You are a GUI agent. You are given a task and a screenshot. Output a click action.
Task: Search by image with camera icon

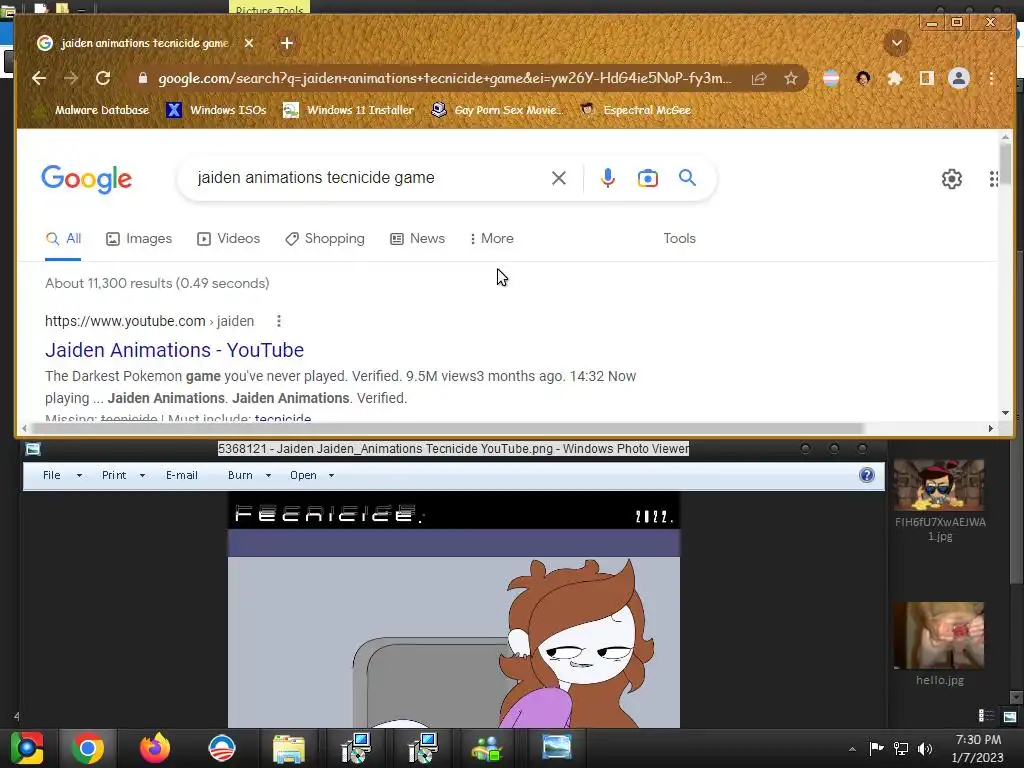click(647, 178)
